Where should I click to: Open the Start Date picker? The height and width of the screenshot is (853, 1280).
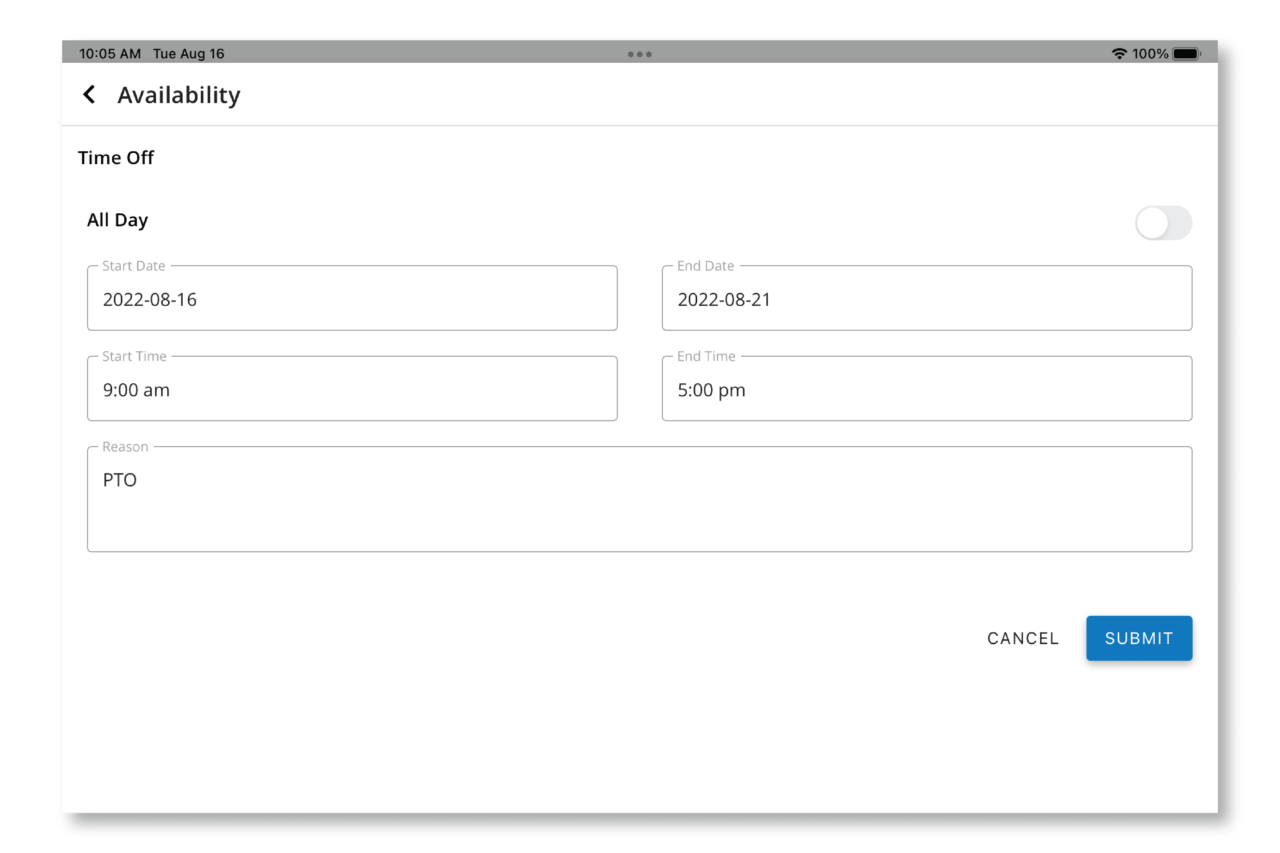(x=352, y=298)
